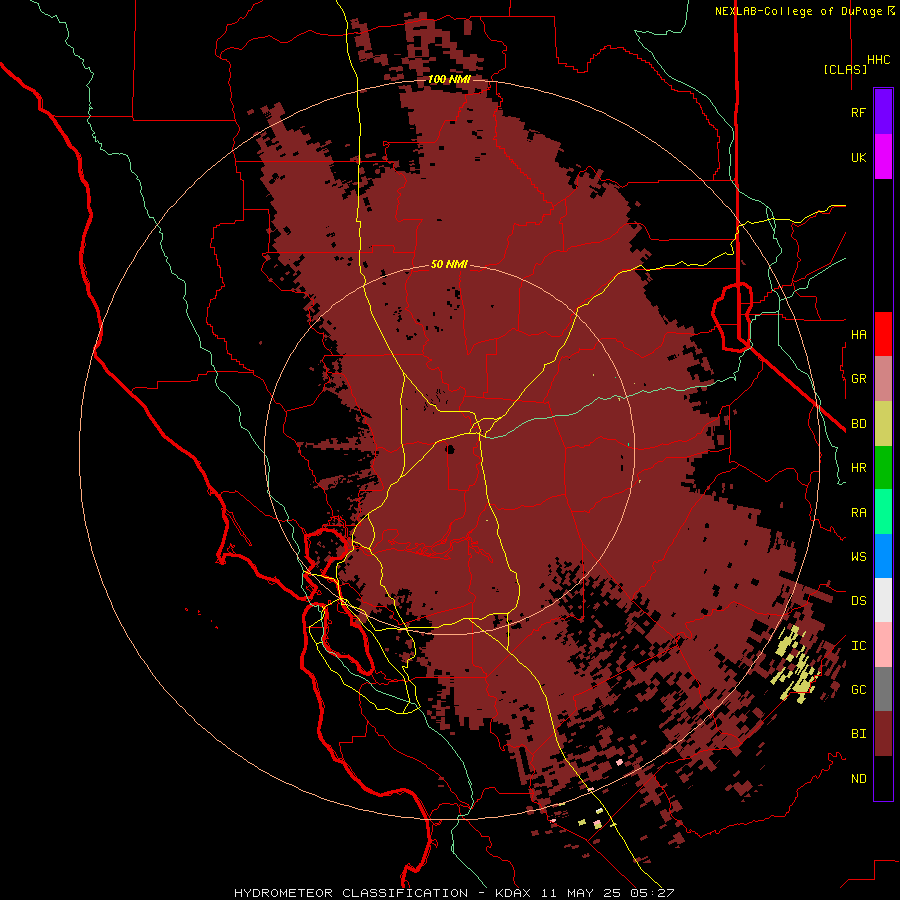Click the blue WS legend swatch
900x900 pixels.
883,556
